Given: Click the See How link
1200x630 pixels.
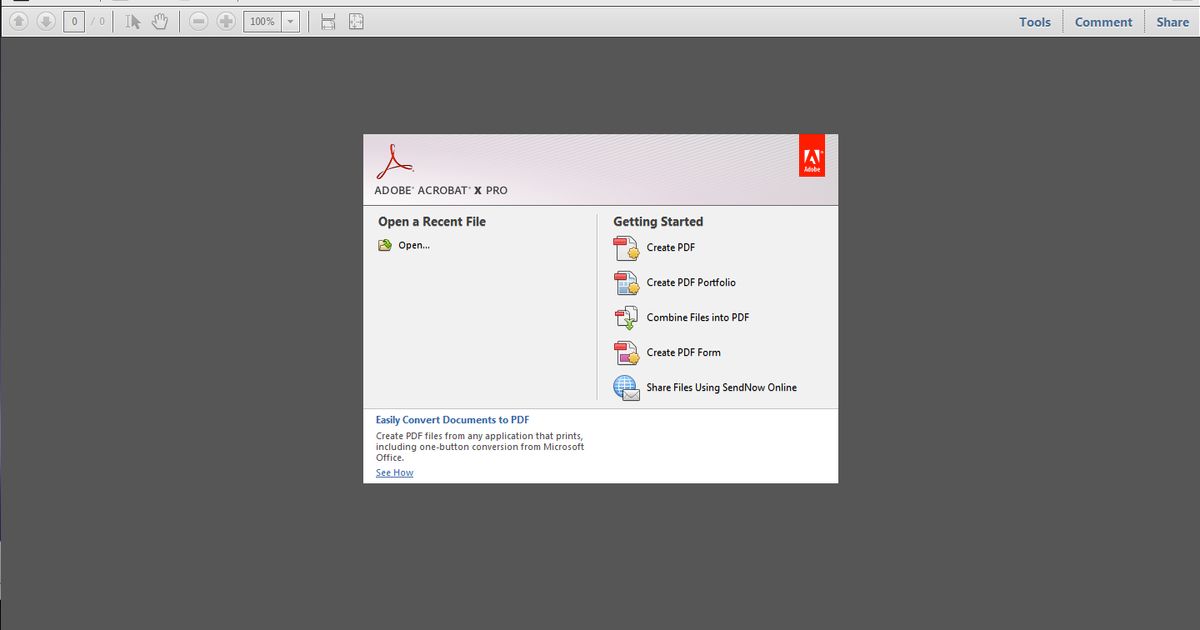Looking at the screenshot, I should click(x=394, y=473).
